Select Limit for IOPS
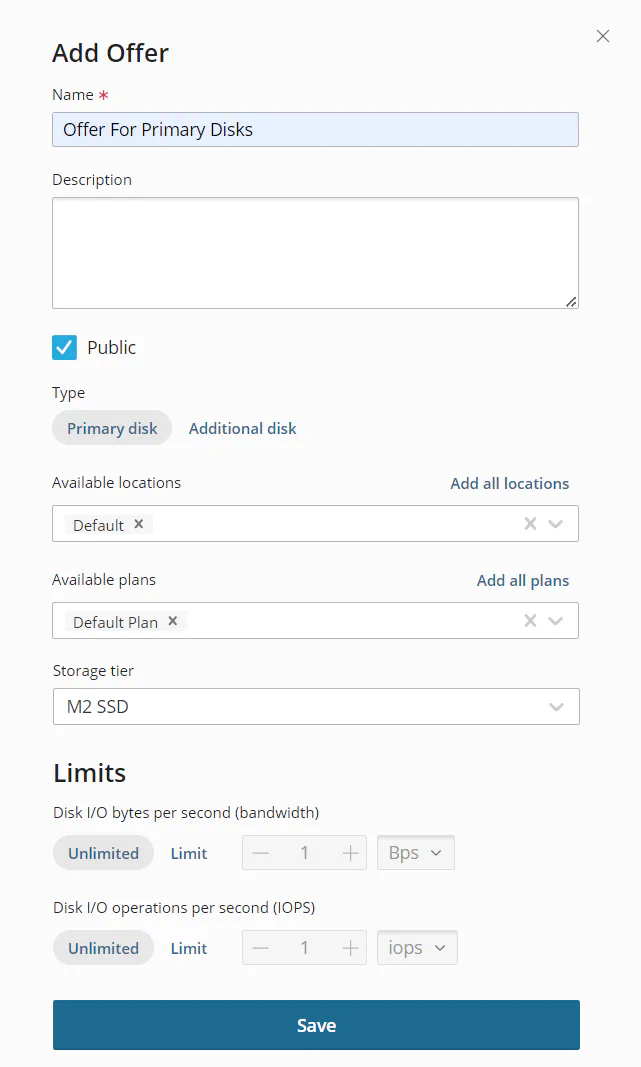The width and height of the screenshot is (641, 1067). click(x=188, y=947)
